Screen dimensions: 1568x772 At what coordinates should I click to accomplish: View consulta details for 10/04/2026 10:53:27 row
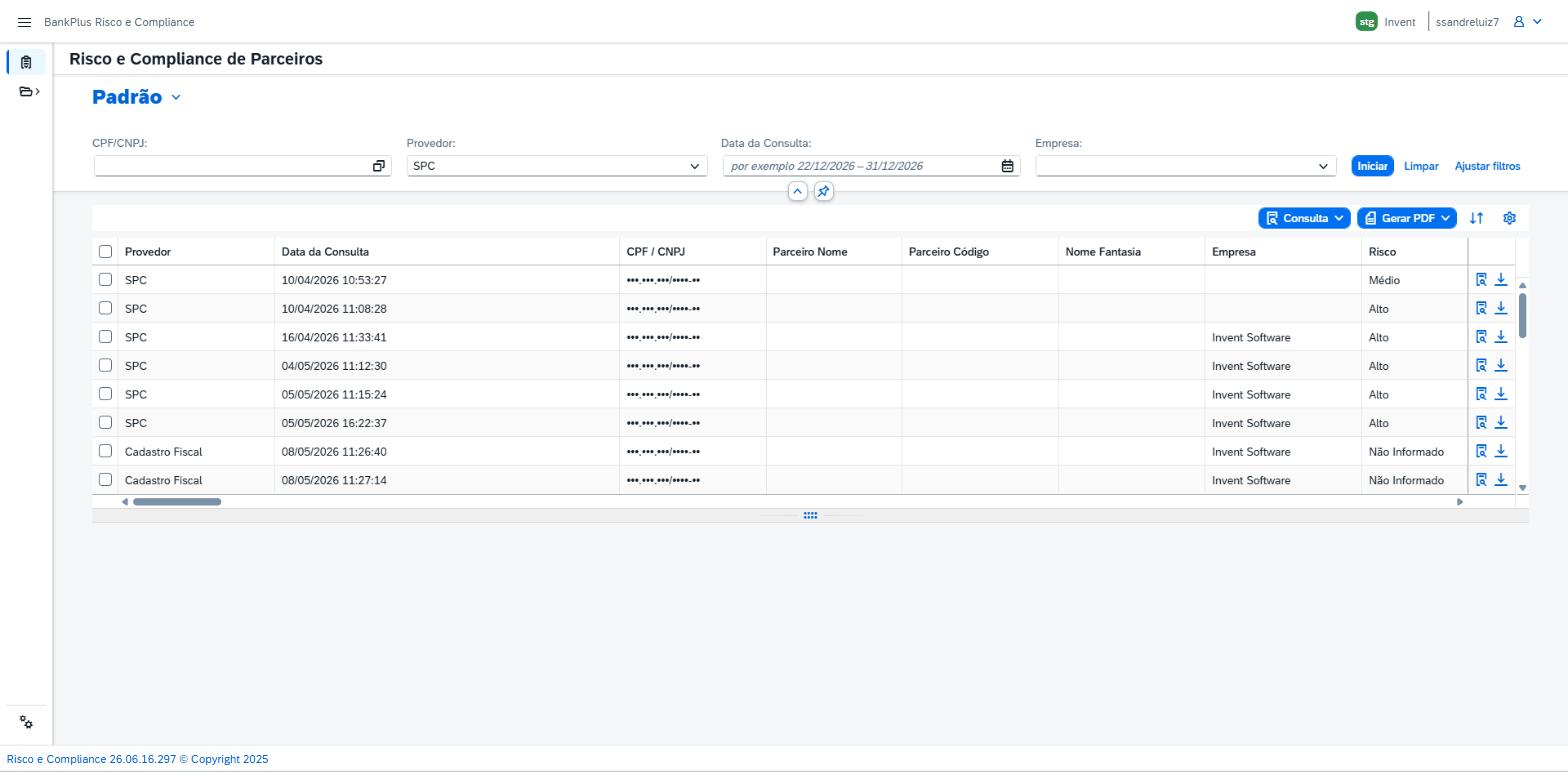[x=1482, y=280]
